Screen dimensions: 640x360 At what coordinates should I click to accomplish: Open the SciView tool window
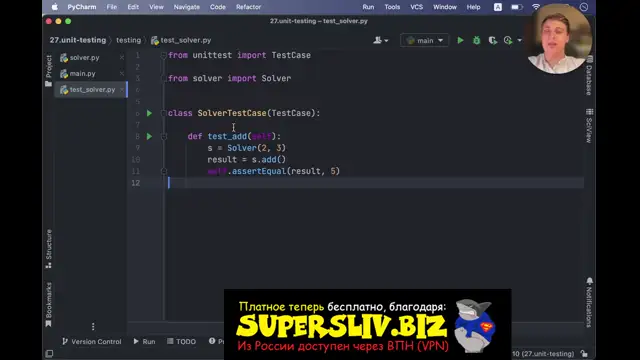pos(589,126)
